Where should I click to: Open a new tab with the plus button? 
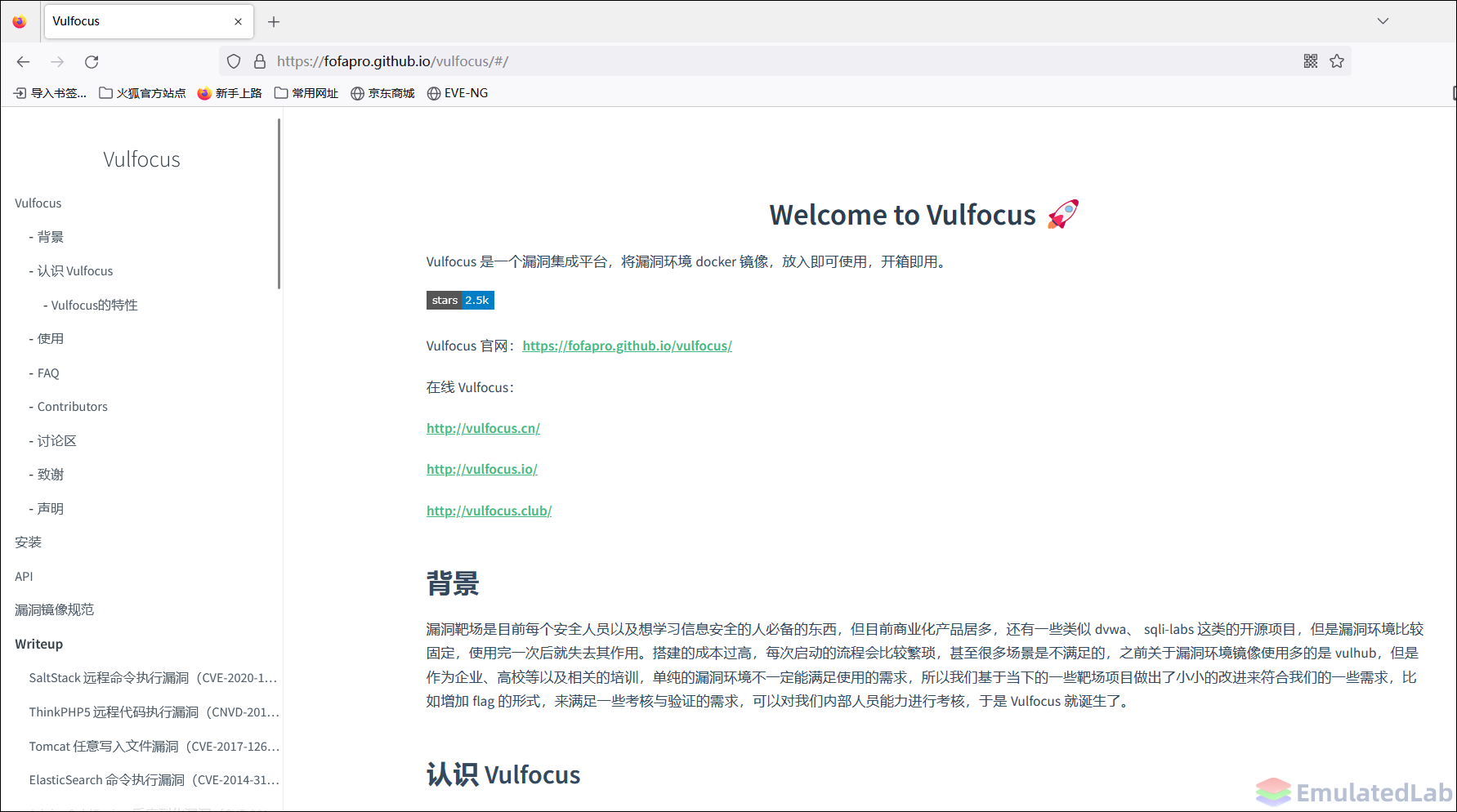[274, 22]
